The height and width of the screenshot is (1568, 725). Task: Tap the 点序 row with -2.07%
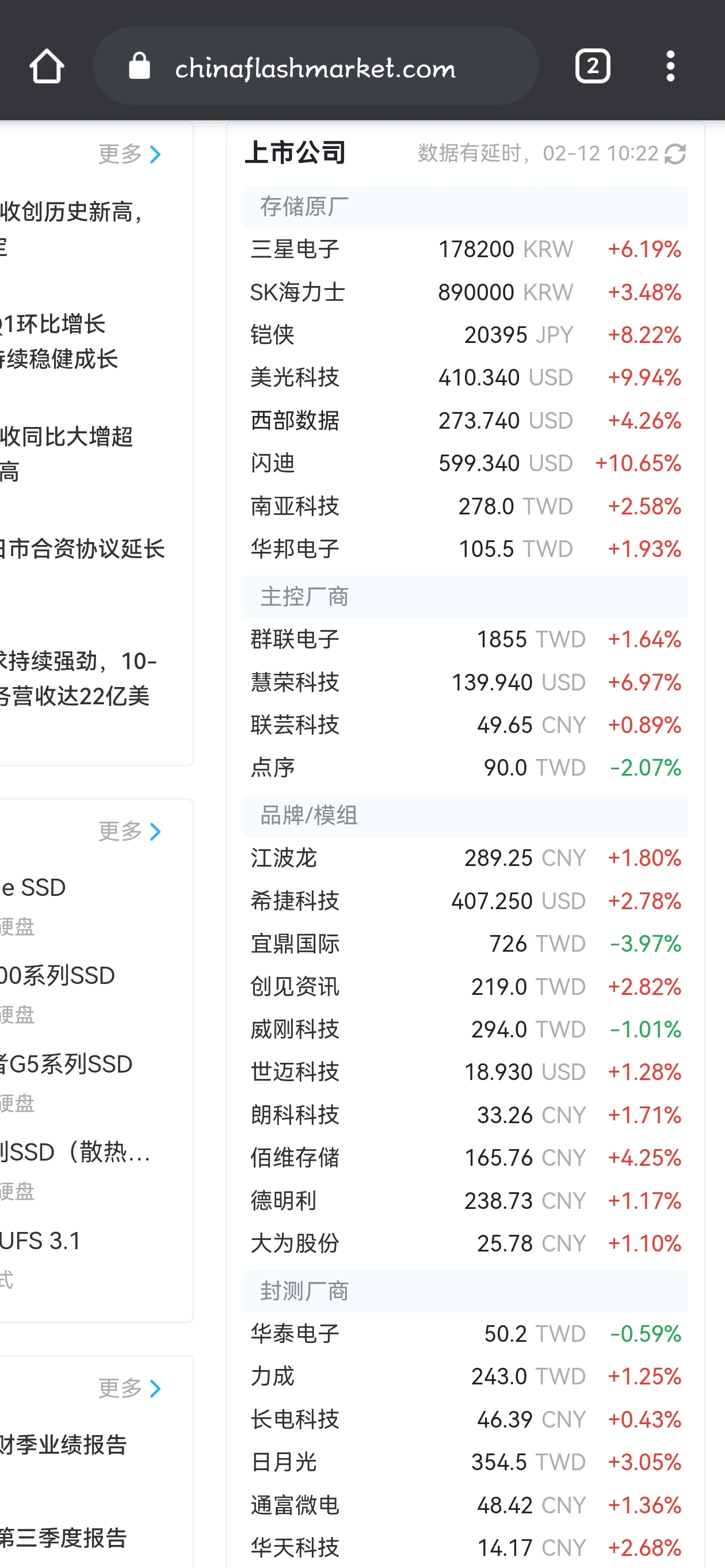click(x=465, y=768)
